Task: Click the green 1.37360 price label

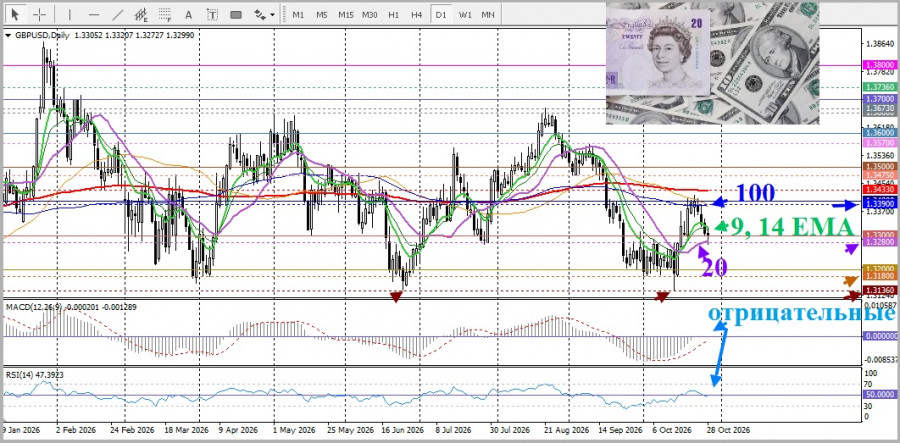Action: (878, 87)
